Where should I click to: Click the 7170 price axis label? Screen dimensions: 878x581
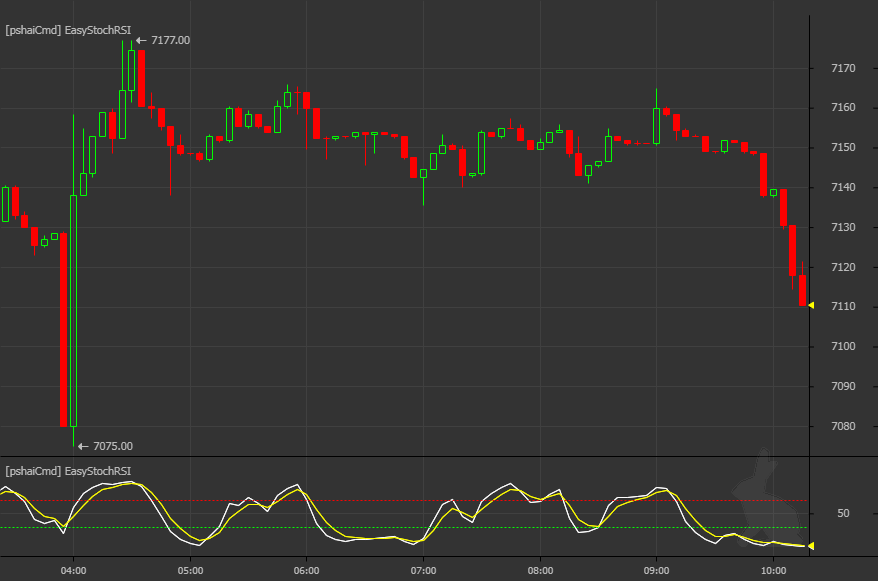click(843, 68)
